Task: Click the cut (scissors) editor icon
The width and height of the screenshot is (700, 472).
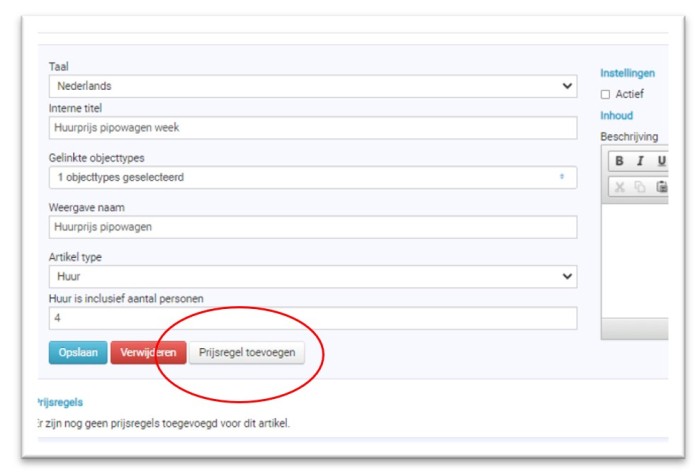Action: click(x=619, y=187)
